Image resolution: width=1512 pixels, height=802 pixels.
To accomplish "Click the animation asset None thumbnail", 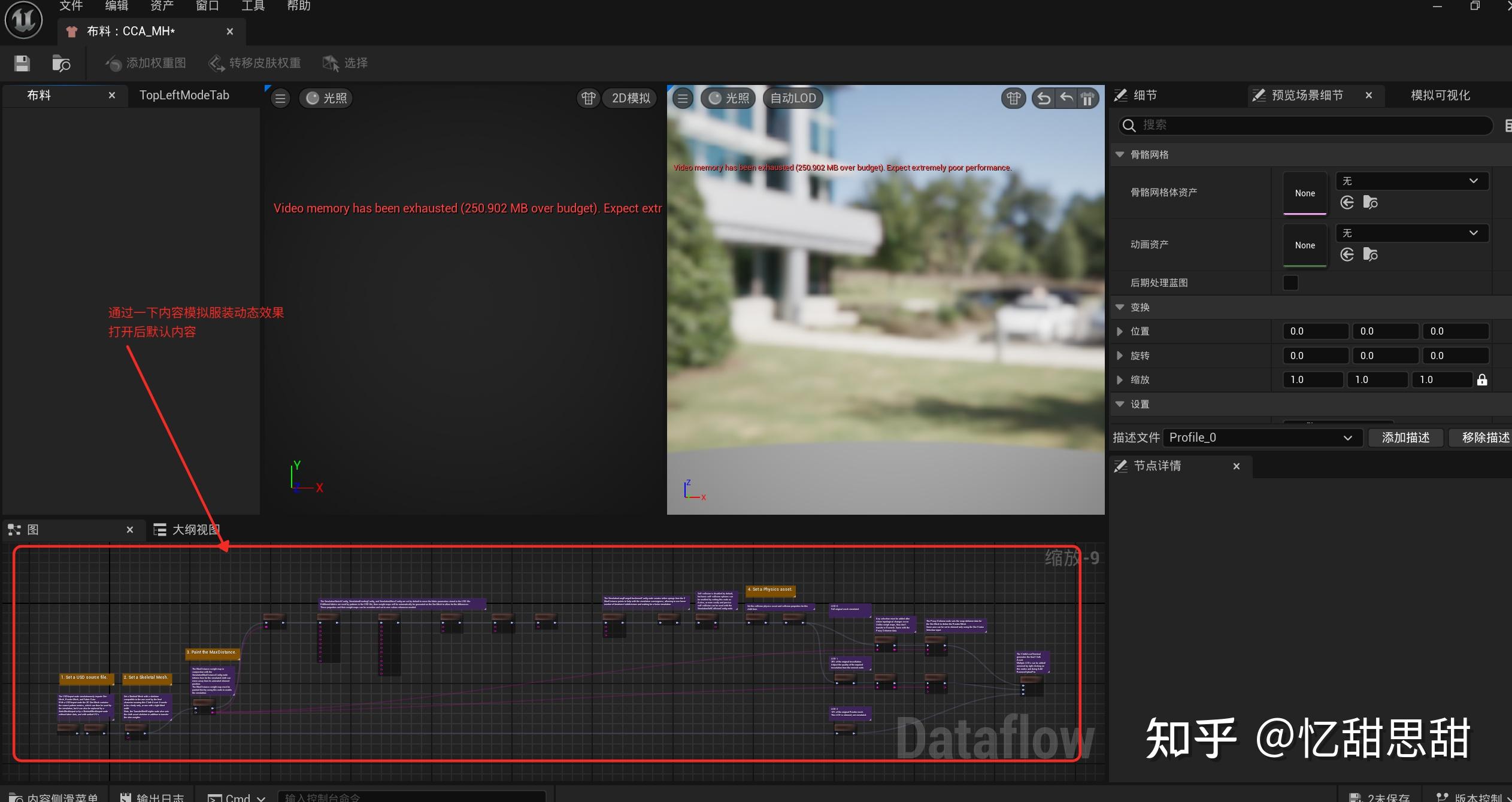I will click(1305, 245).
